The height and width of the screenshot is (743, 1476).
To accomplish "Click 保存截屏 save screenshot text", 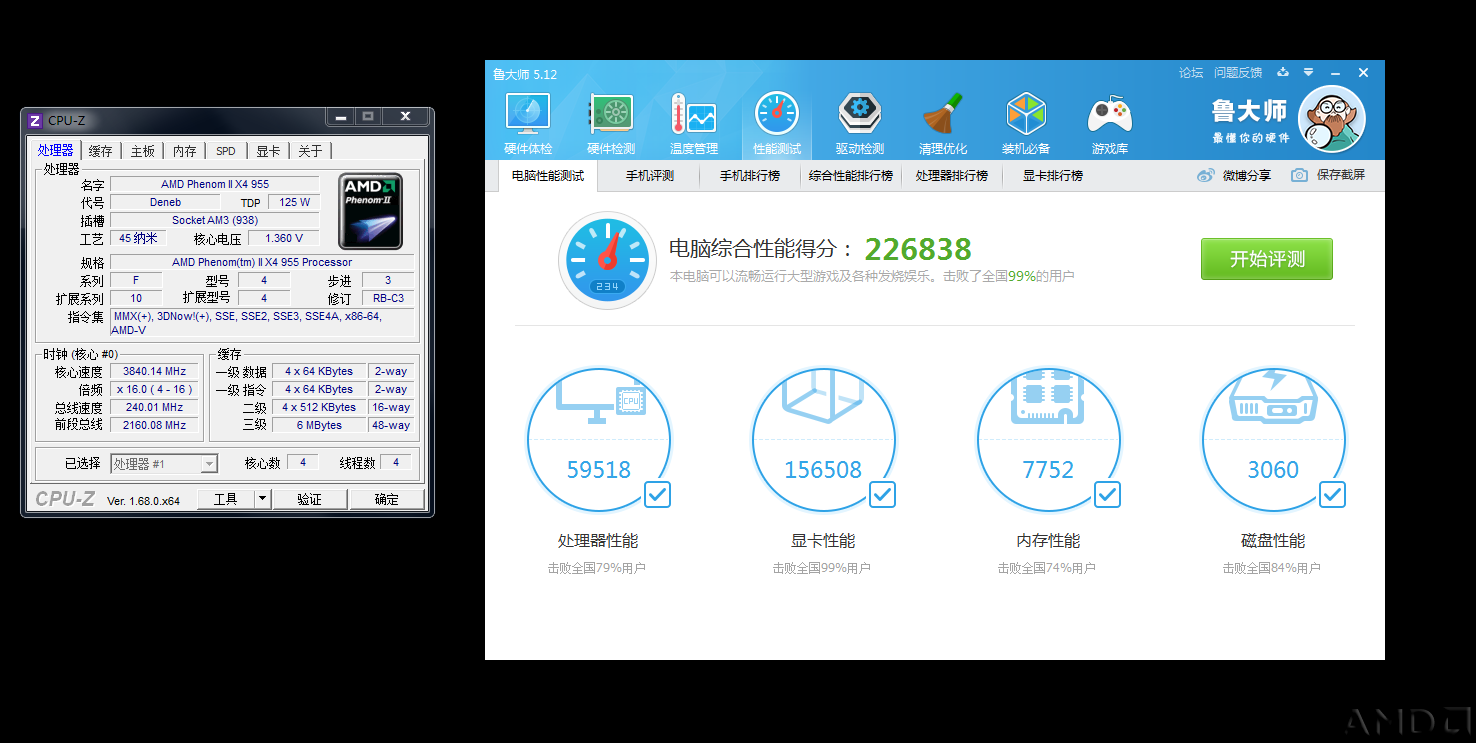I will tap(1341, 175).
